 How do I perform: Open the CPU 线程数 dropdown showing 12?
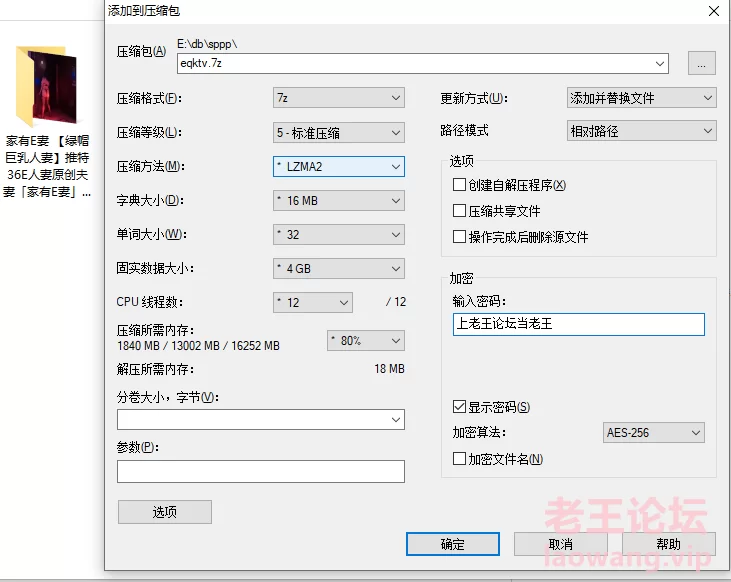click(x=312, y=303)
